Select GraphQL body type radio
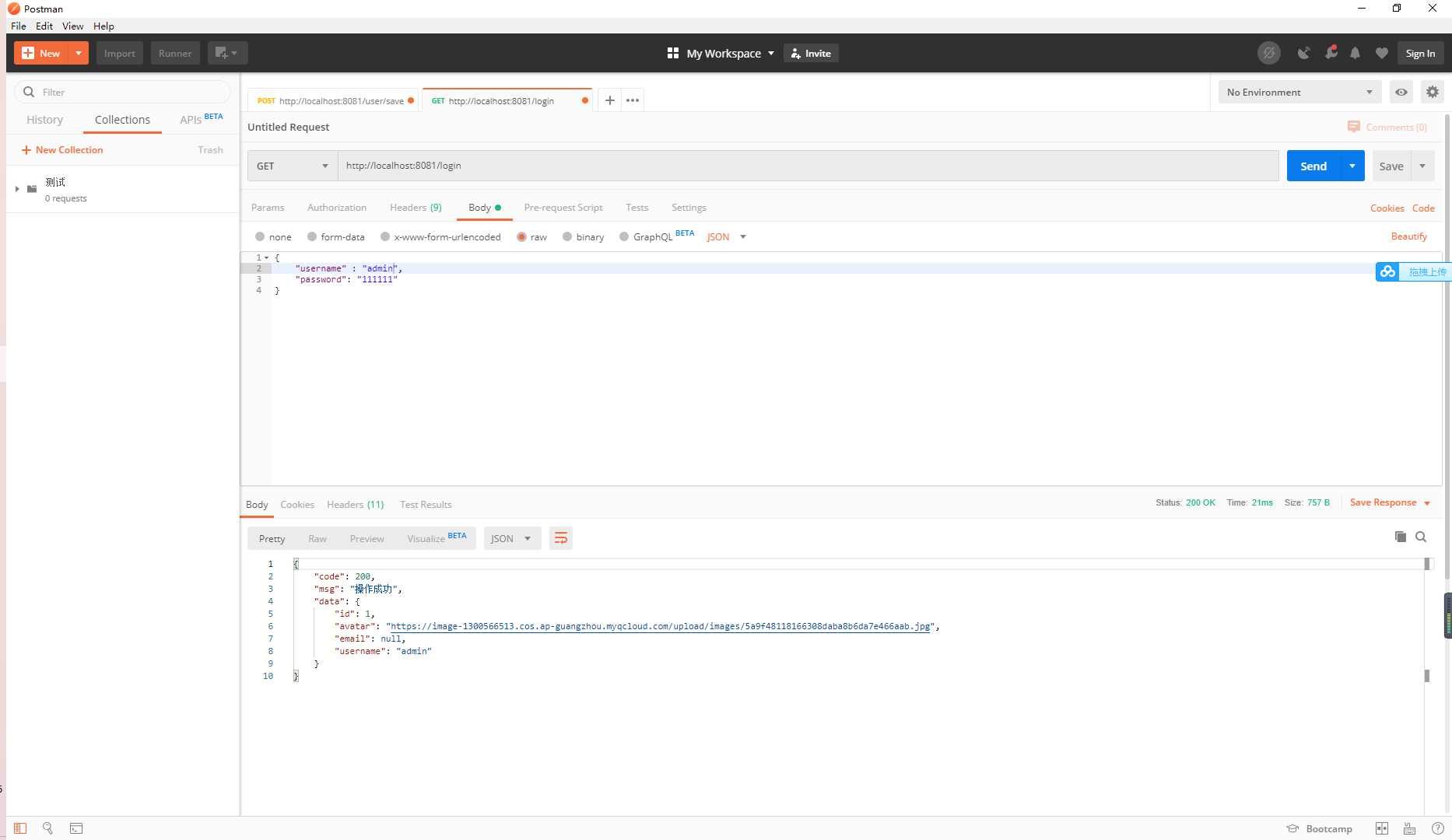1452x840 pixels. click(624, 236)
